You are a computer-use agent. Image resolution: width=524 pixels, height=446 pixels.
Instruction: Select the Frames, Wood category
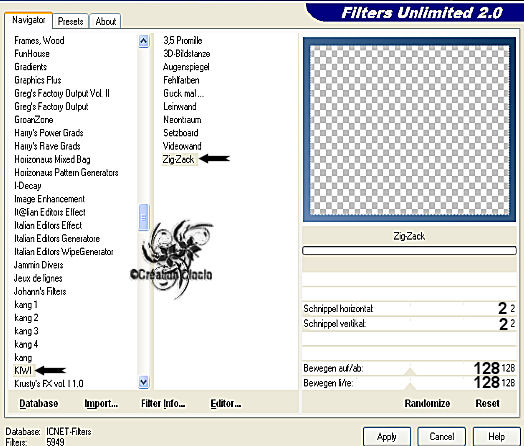[x=39, y=40]
